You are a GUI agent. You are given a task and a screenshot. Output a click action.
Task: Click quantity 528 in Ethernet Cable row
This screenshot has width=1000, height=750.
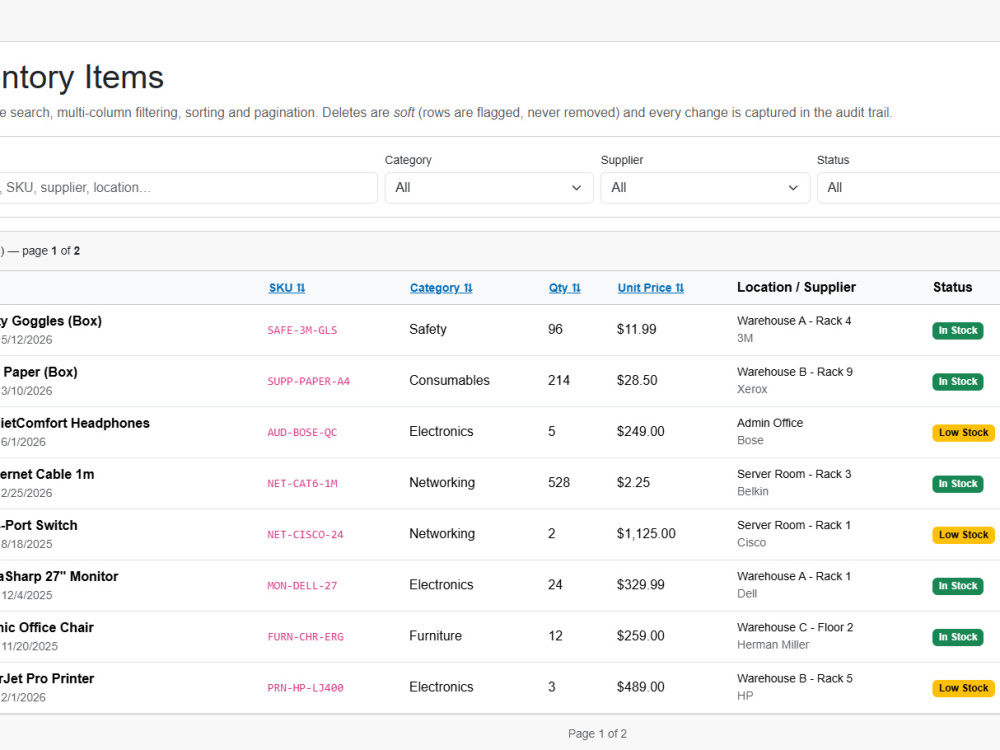click(559, 483)
